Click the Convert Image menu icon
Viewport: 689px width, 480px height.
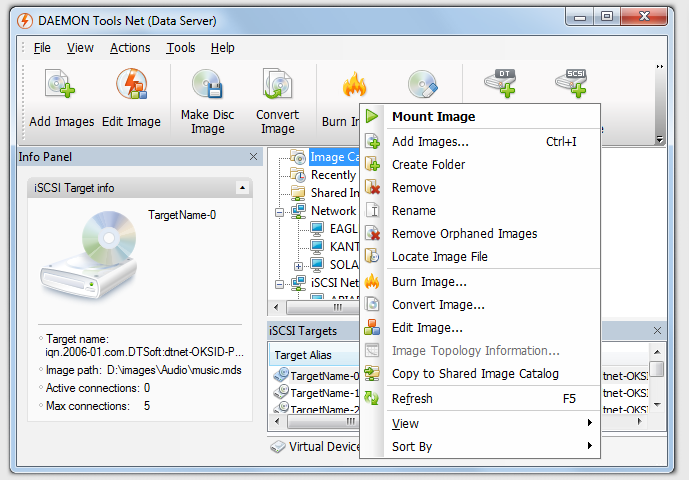coord(372,304)
